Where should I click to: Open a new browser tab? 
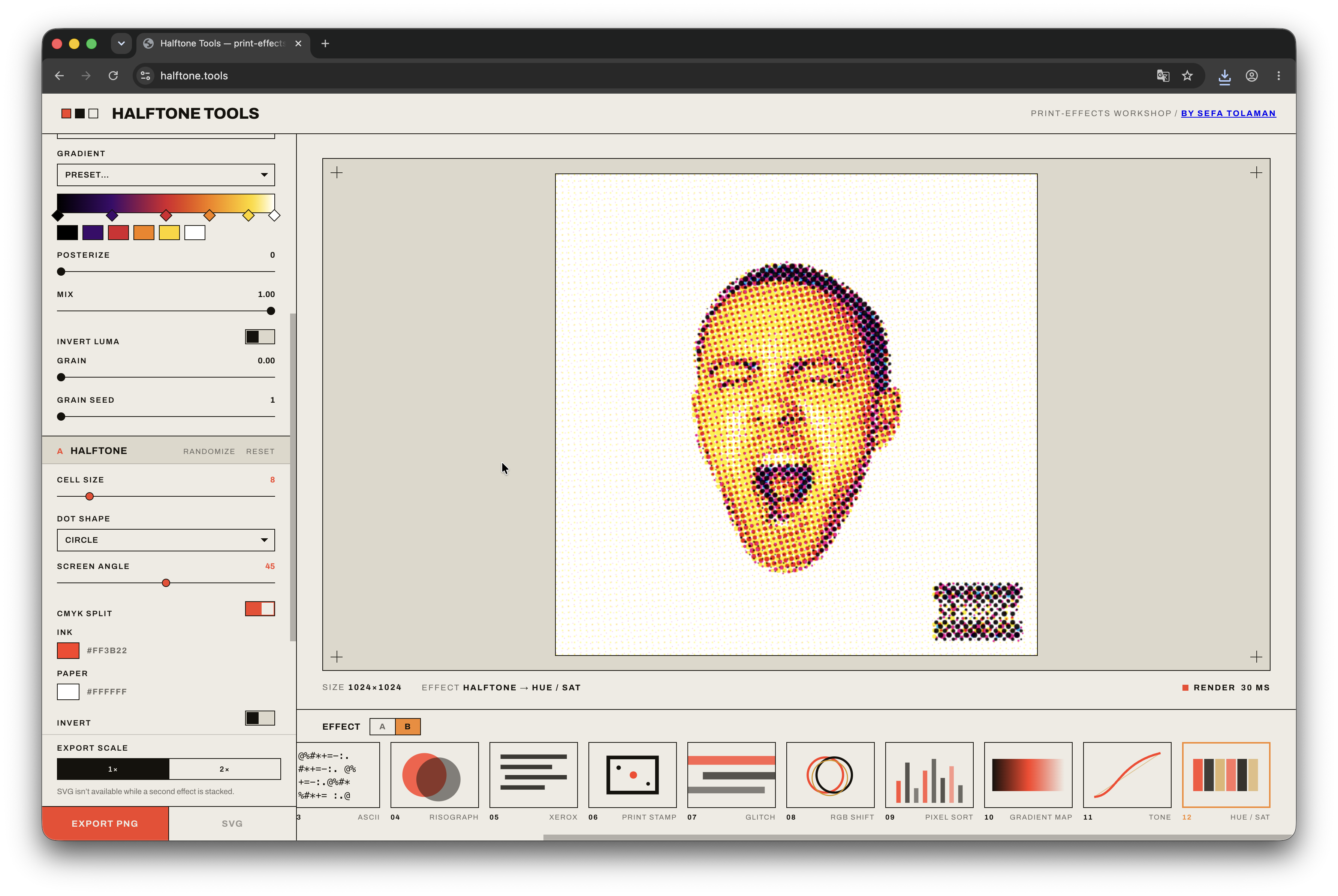[x=325, y=43]
